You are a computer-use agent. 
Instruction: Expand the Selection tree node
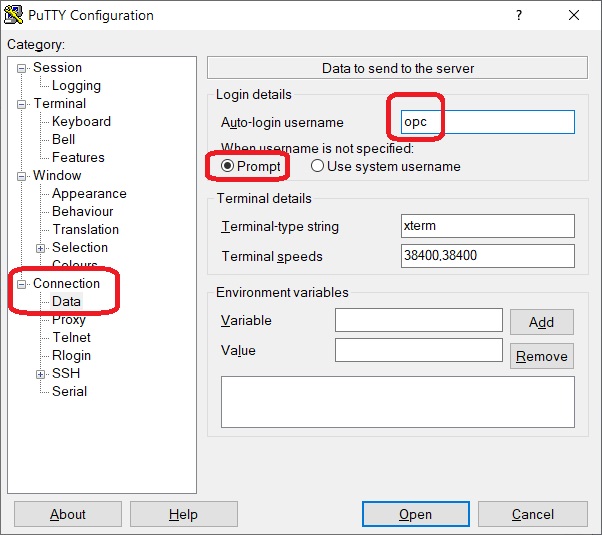pyautogui.click(x=40, y=248)
